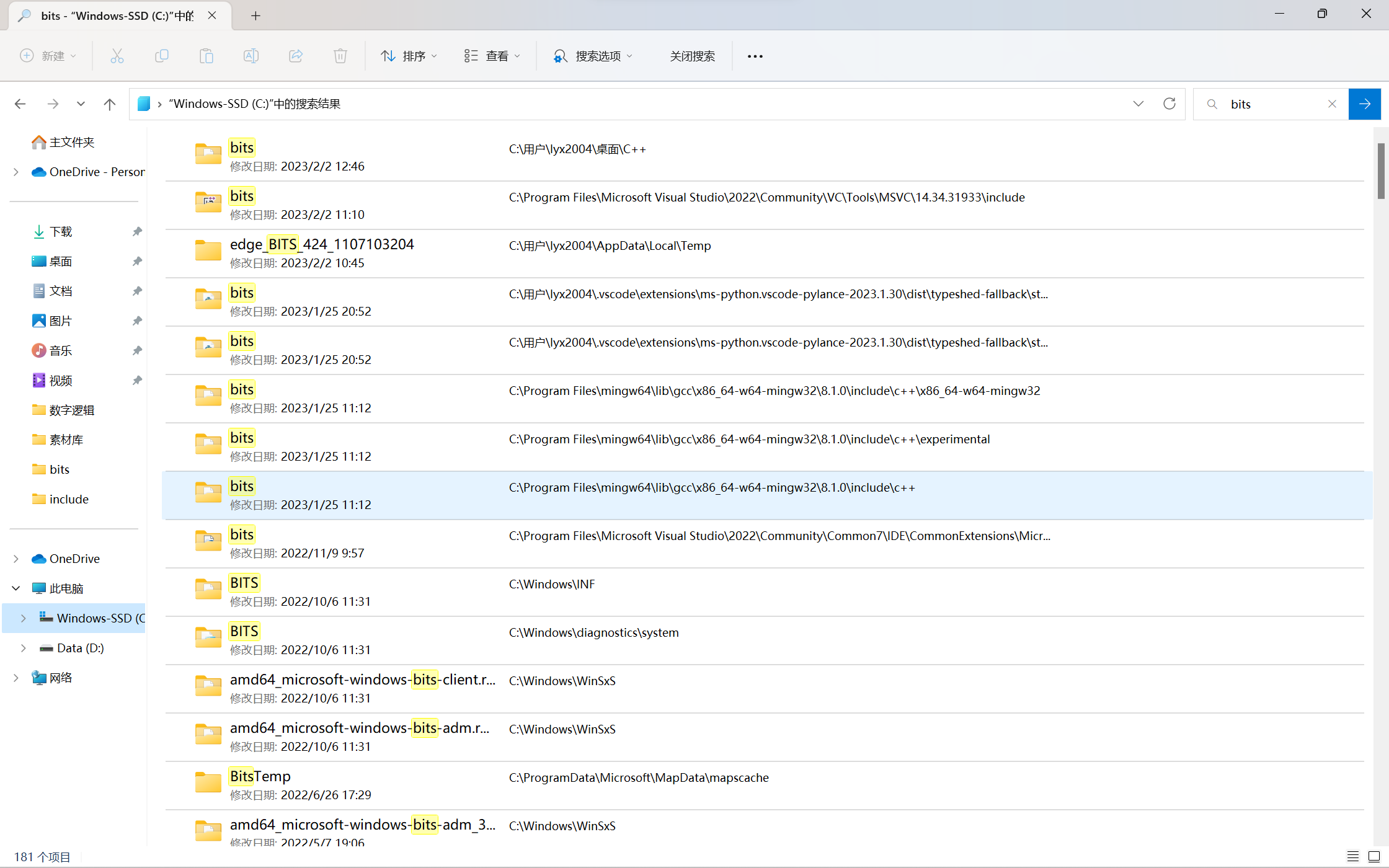
Task: Expand OneDrive - Personal tree node
Action: click(16, 172)
